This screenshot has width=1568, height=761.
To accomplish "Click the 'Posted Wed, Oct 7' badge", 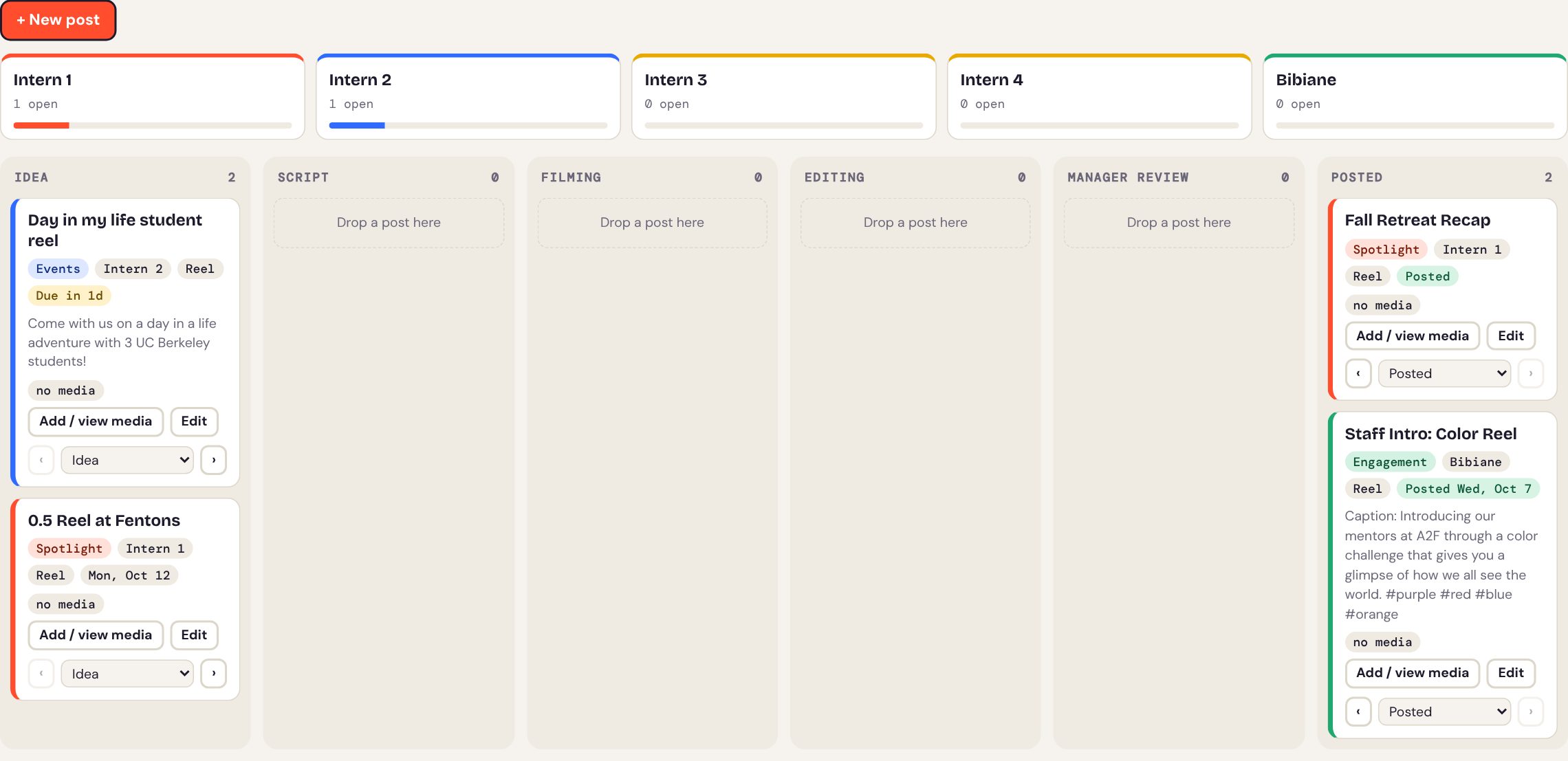I will pos(1468,489).
